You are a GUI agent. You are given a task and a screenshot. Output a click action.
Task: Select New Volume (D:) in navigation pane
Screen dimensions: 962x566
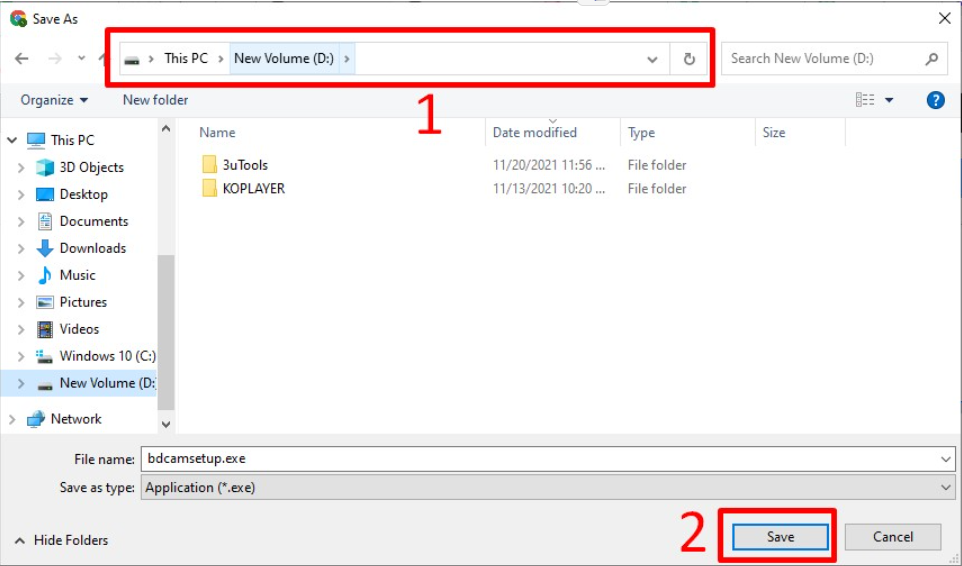[107, 383]
